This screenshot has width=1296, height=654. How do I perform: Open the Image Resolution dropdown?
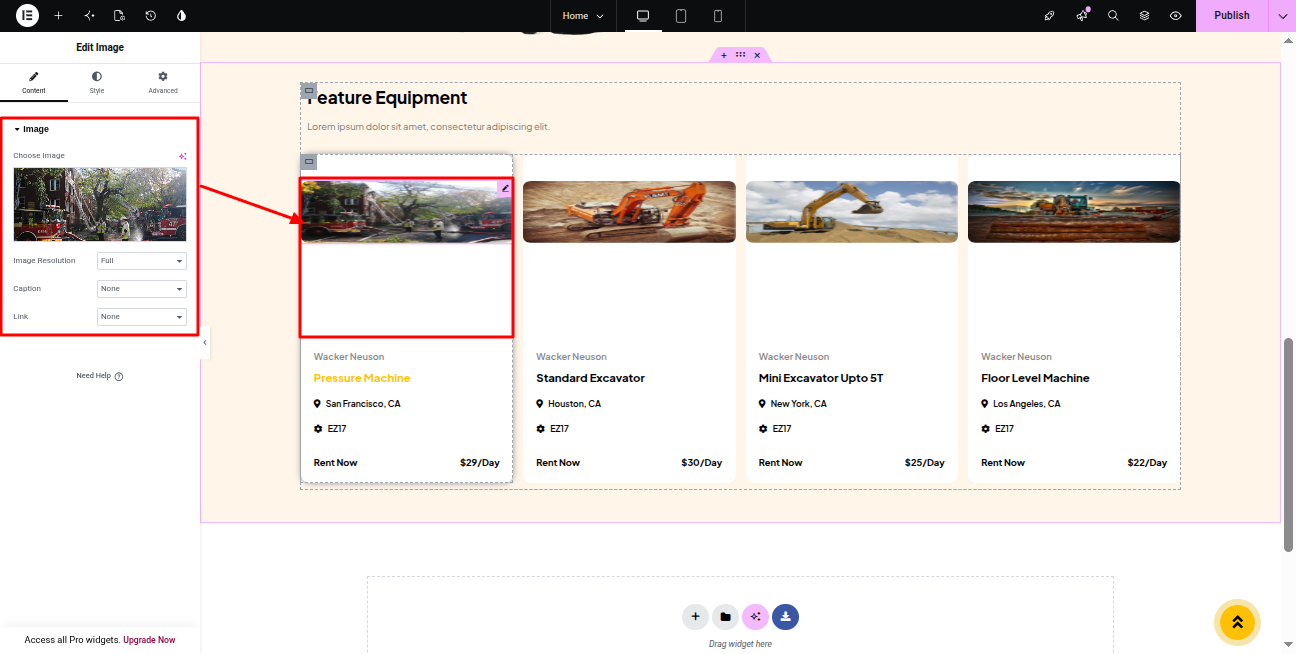(142, 261)
